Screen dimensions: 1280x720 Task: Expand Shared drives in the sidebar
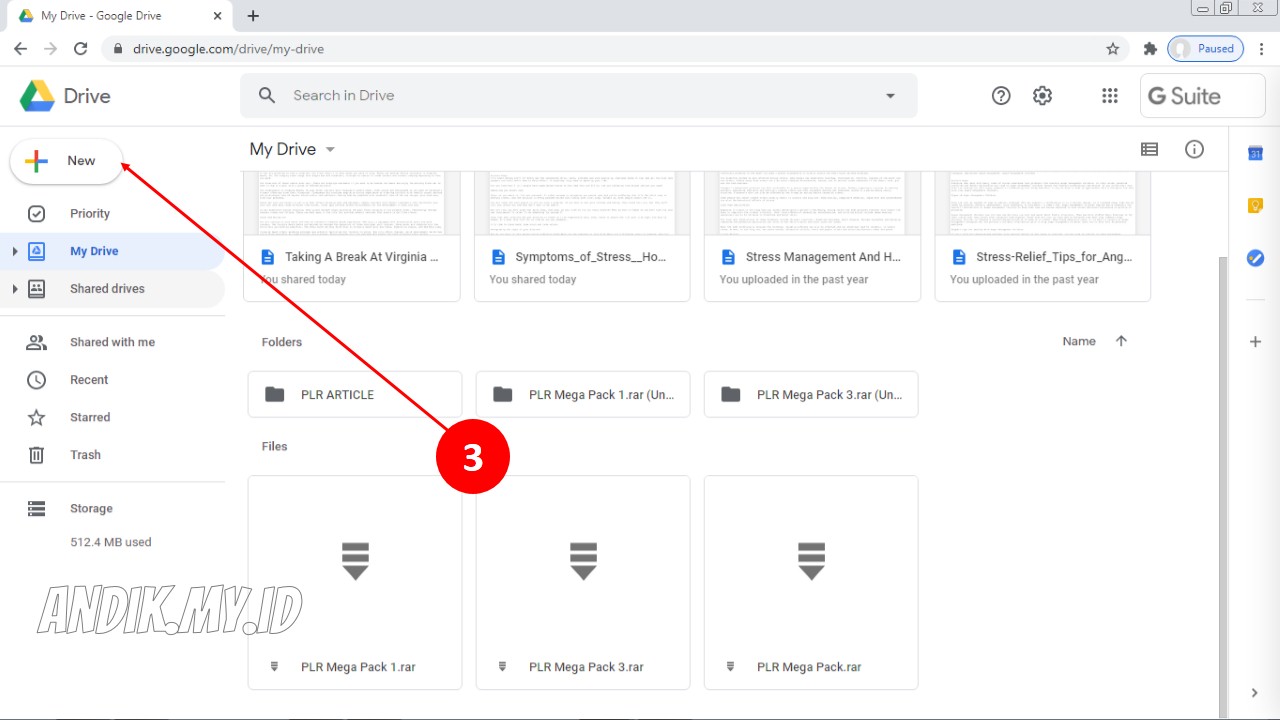pyautogui.click(x=14, y=288)
